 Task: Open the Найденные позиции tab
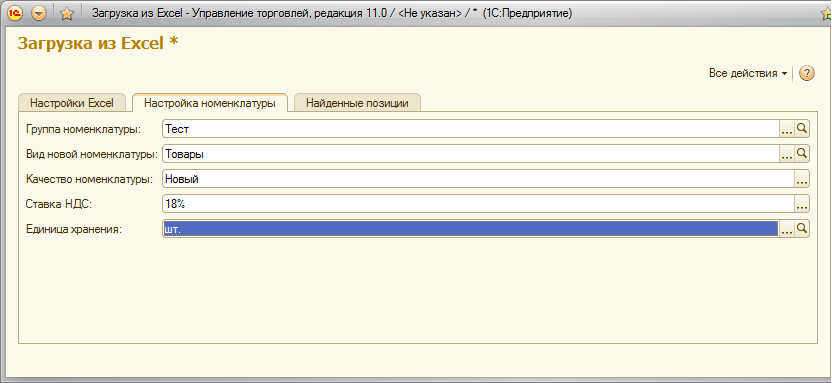pos(357,103)
